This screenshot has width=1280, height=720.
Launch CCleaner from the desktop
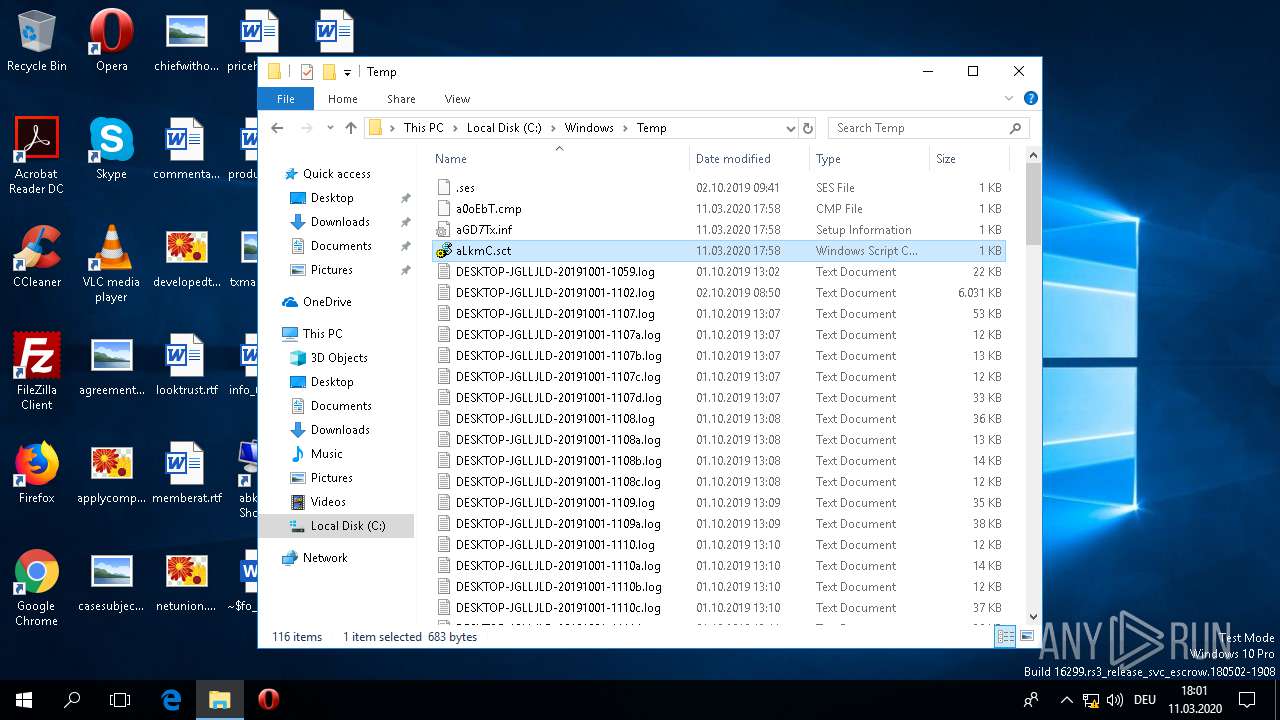coord(37,257)
